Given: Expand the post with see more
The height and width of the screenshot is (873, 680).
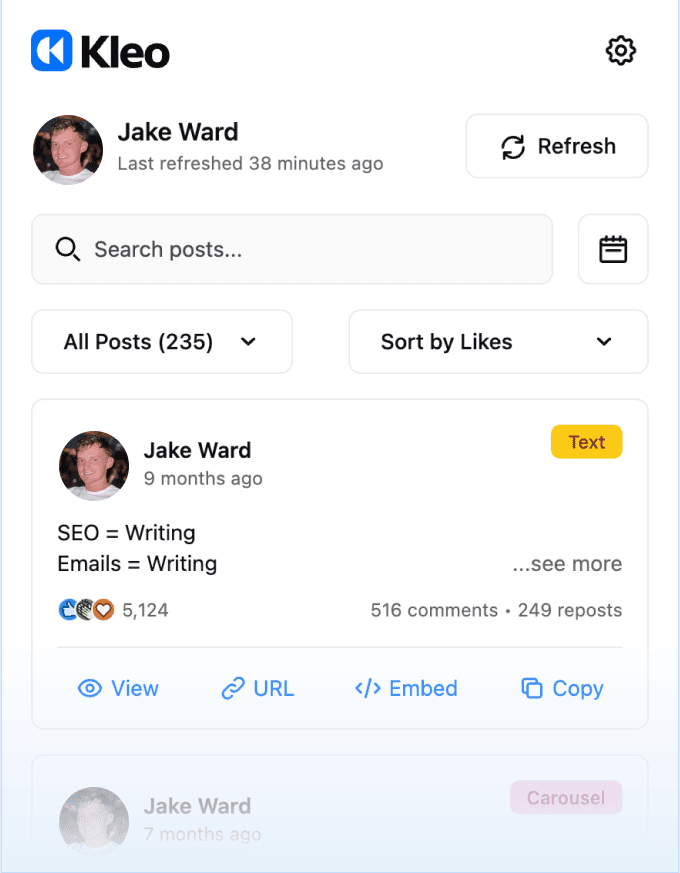Looking at the screenshot, I should click(567, 564).
